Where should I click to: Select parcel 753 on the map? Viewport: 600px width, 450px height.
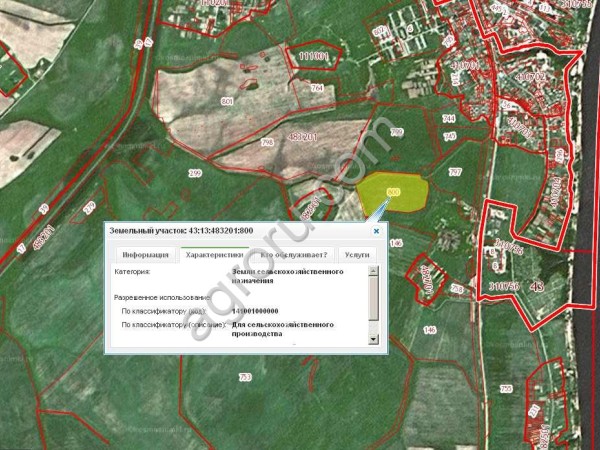pyautogui.click(x=244, y=376)
